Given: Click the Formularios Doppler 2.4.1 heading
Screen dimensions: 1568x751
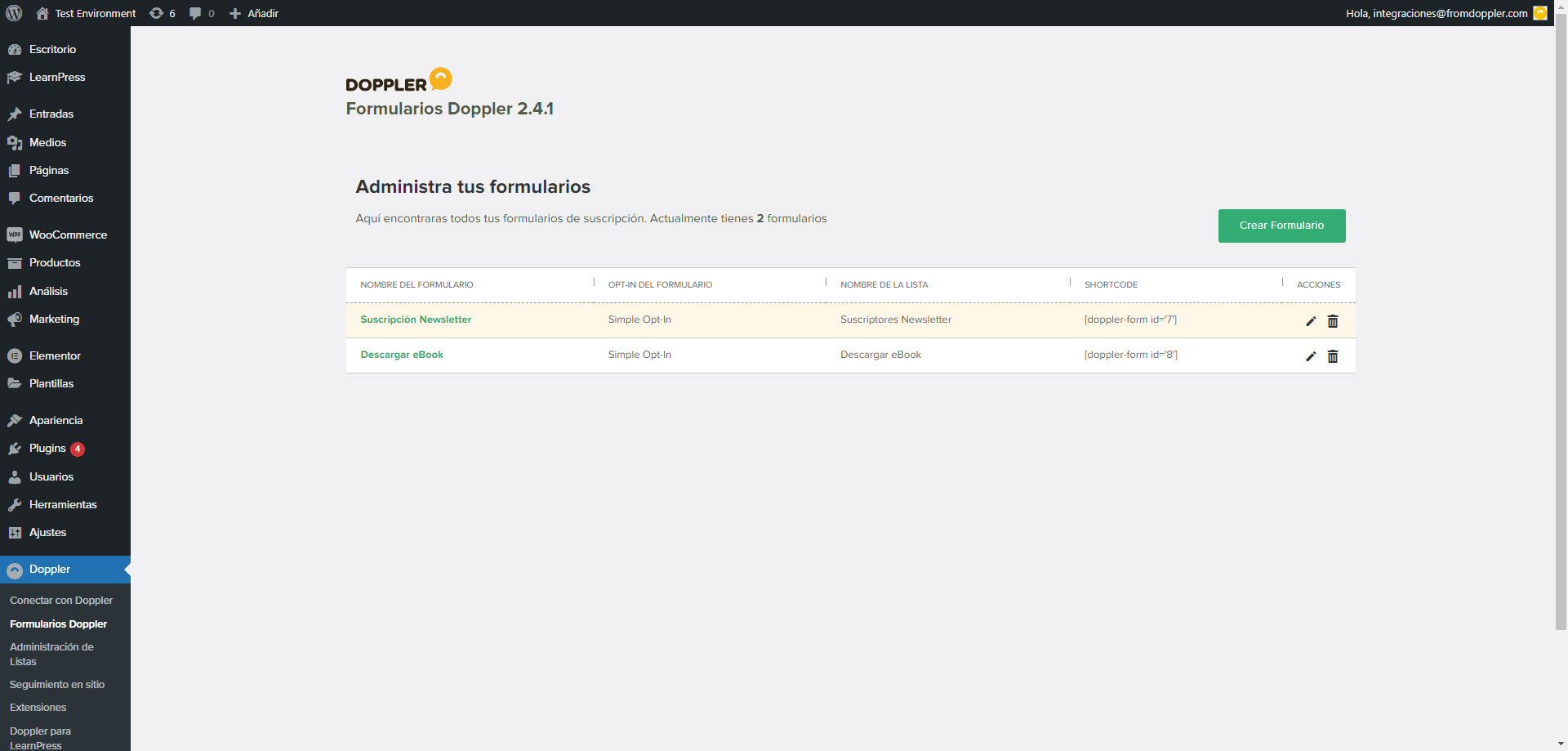Looking at the screenshot, I should (x=449, y=109).
